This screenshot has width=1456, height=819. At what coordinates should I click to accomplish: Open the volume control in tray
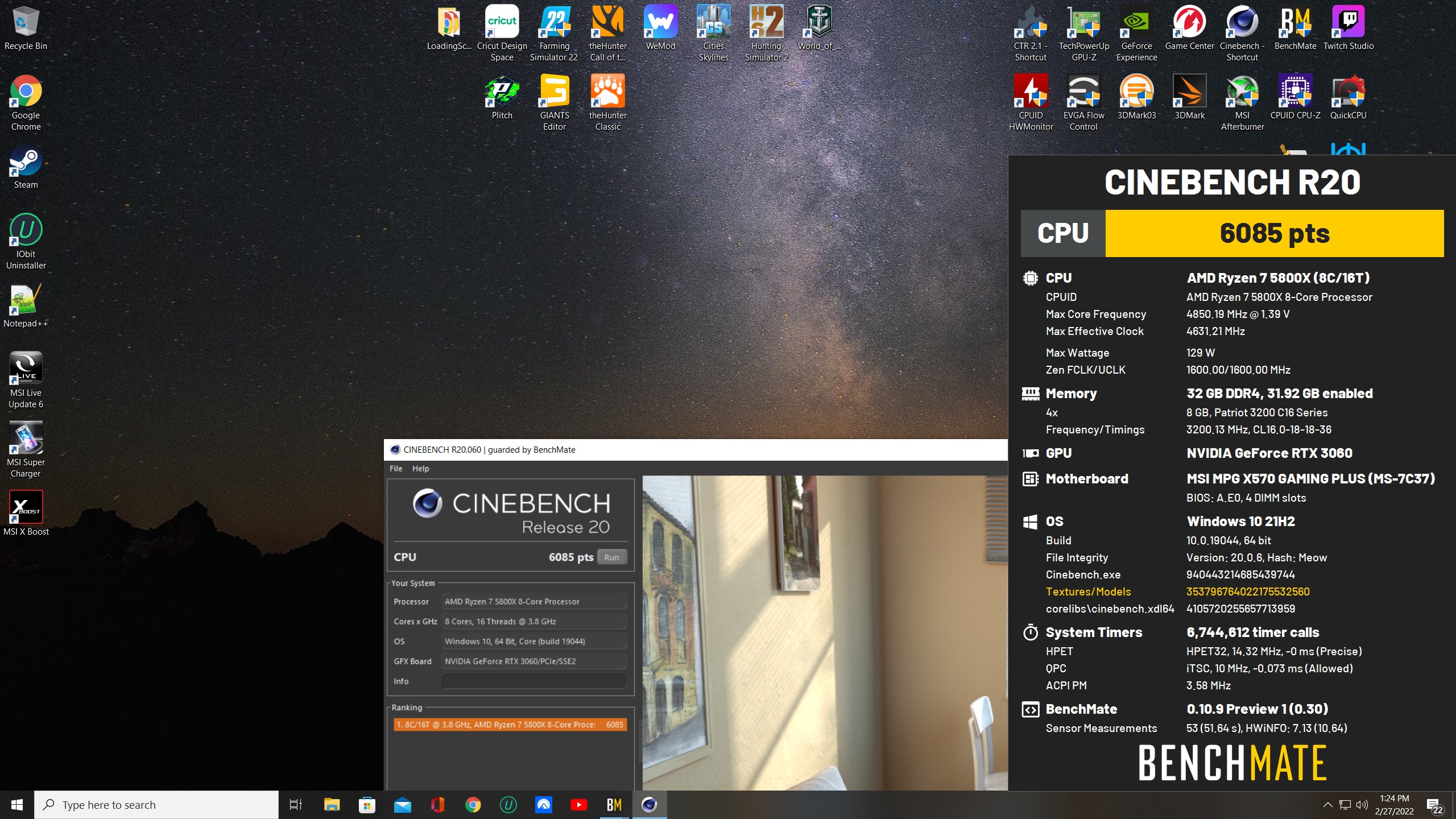[x=1362, y=805]
